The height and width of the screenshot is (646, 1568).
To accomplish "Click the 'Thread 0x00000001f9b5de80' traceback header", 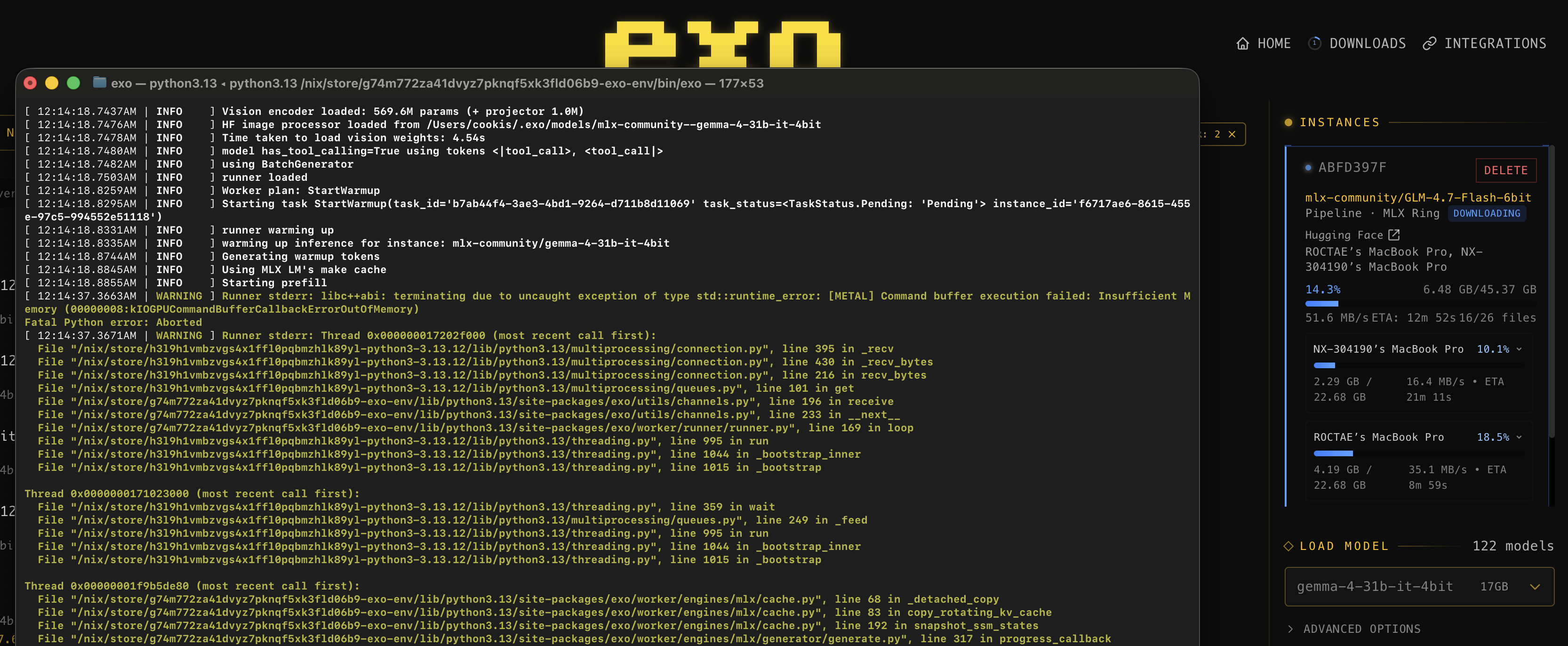I will (192, 586).
